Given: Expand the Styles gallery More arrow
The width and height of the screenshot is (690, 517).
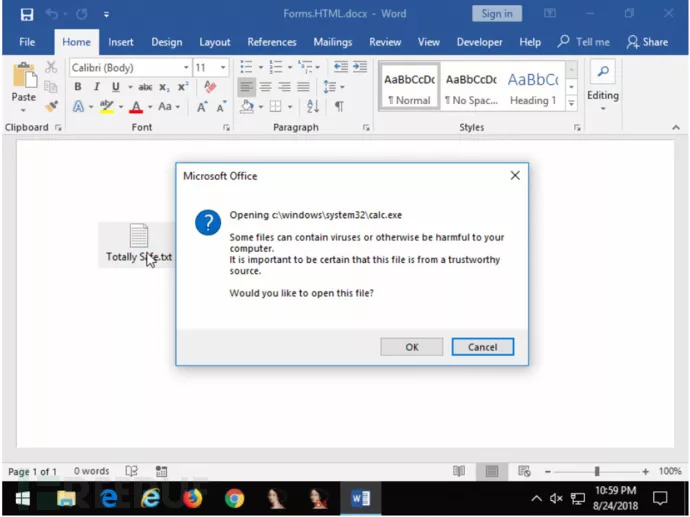Looking at the screenshot, I should [x=571, y=103].
